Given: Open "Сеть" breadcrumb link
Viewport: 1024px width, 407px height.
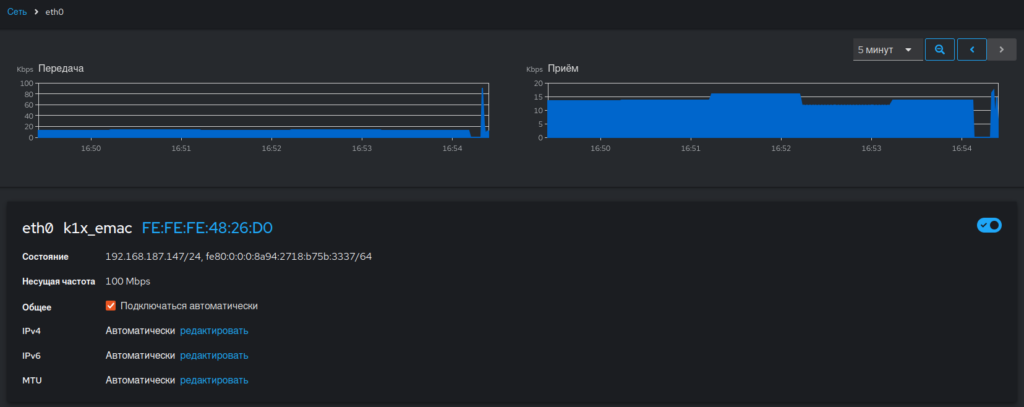Looking at the screenshot, I should (x=17, y=12).
